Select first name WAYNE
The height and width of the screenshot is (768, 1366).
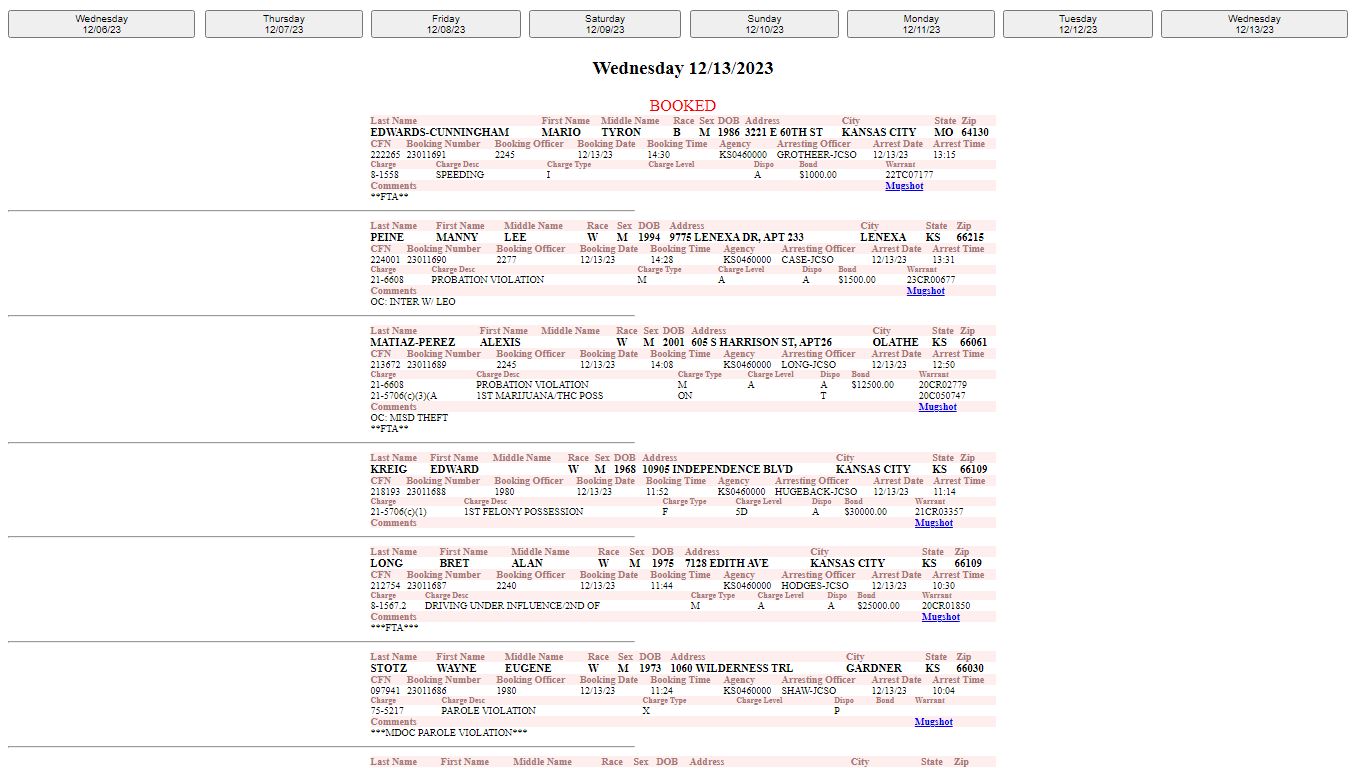pos(456,668)
